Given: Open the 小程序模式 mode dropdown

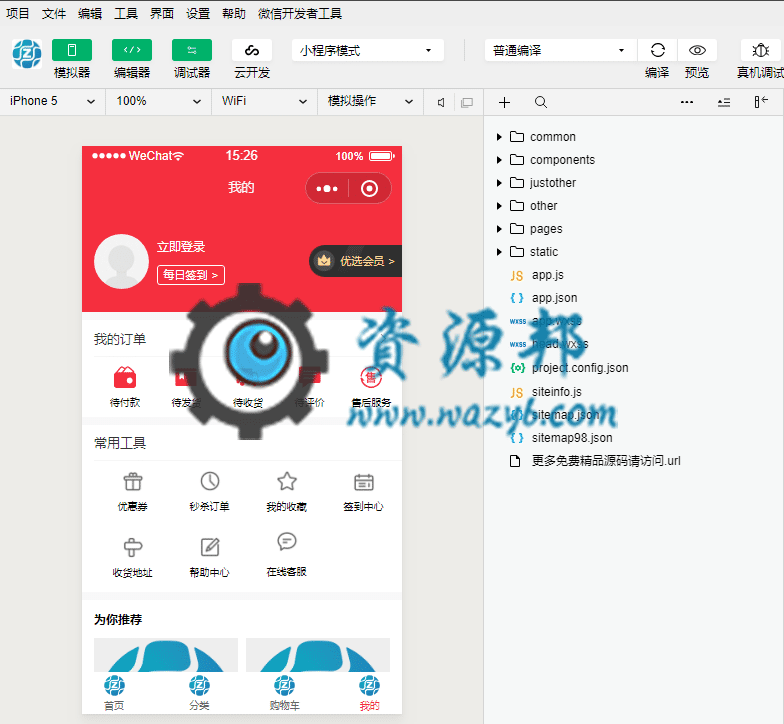Looking at the screenshot, I should click(368, 50).
